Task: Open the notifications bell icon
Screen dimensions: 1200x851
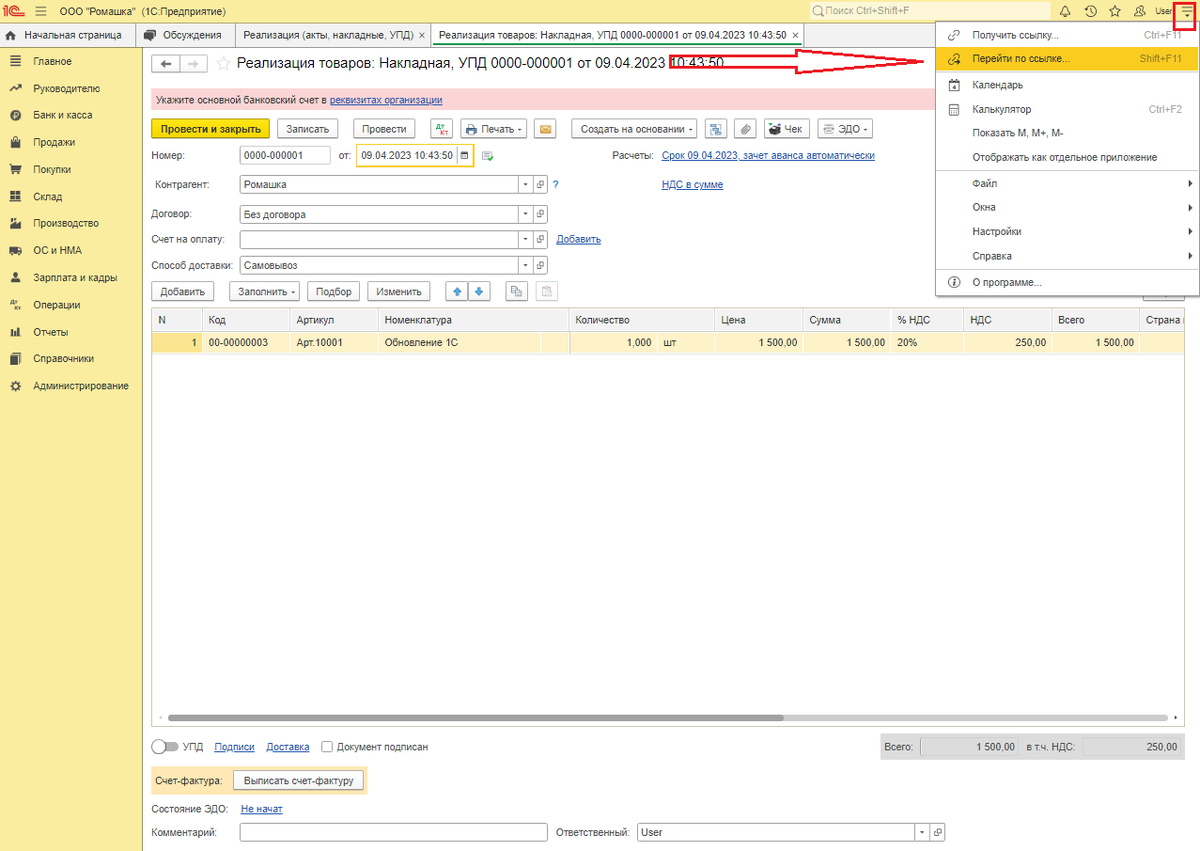Action: pyautogui.click(x=1065, y=11)
